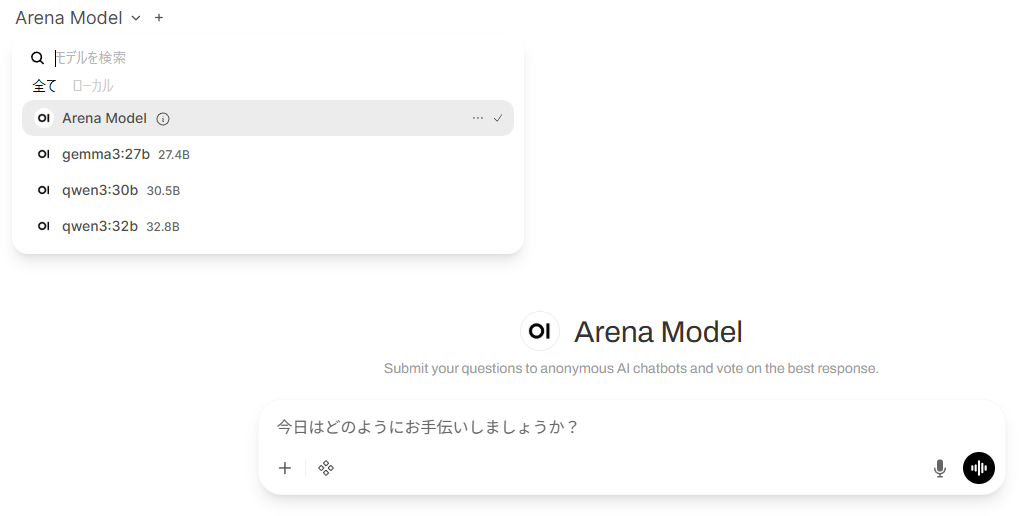Pick the qwen3:32b model
The width and height of the screenshot is (1023, 516).
point(100,226)
